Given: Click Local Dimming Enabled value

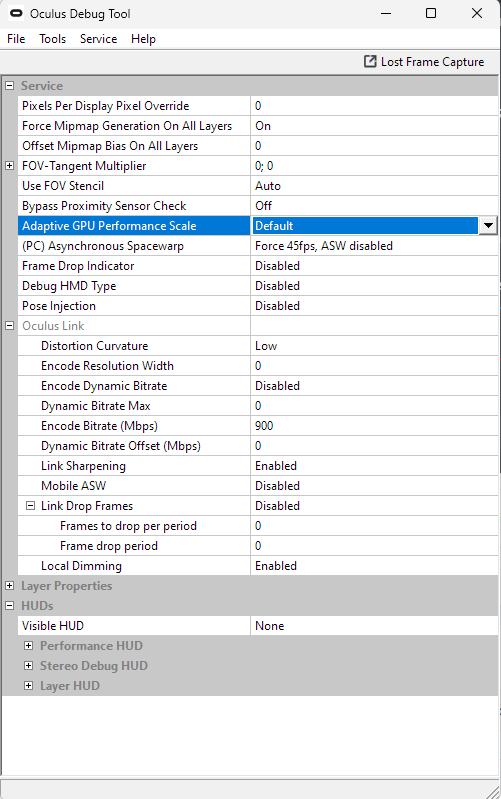Looking at the screenshot, I should click(374, 566).
